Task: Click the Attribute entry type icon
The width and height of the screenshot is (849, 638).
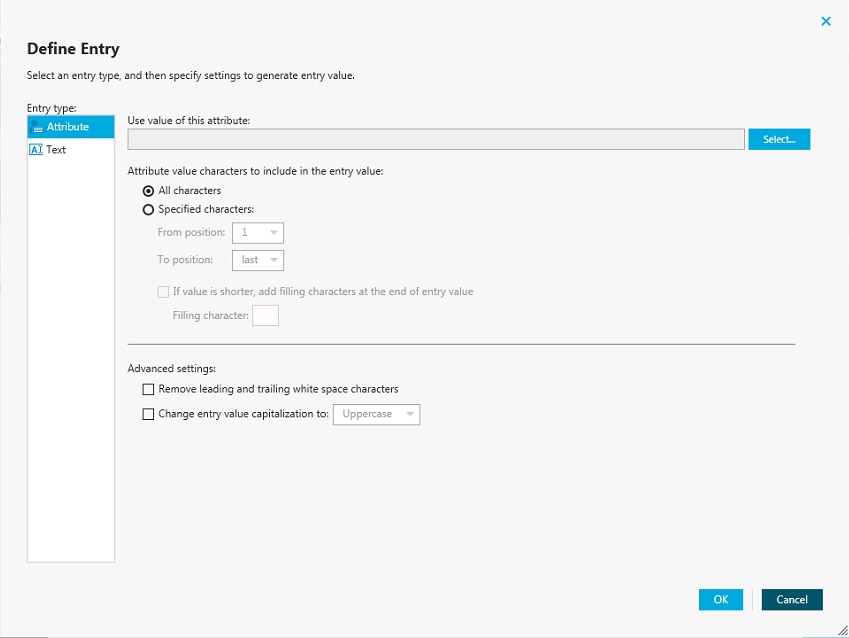Action: pyautogui.click(x=36, y=127)
